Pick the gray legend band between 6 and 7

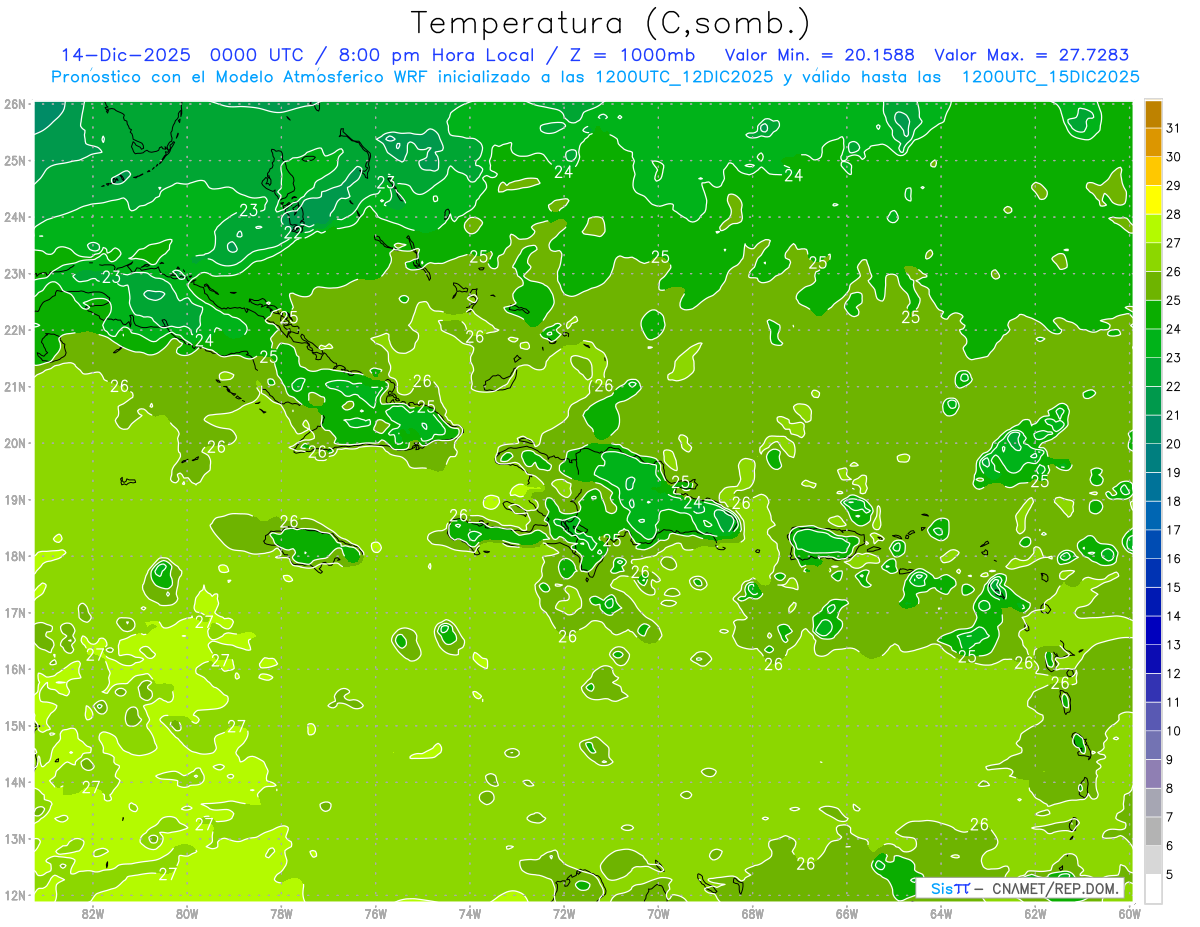1153,831
